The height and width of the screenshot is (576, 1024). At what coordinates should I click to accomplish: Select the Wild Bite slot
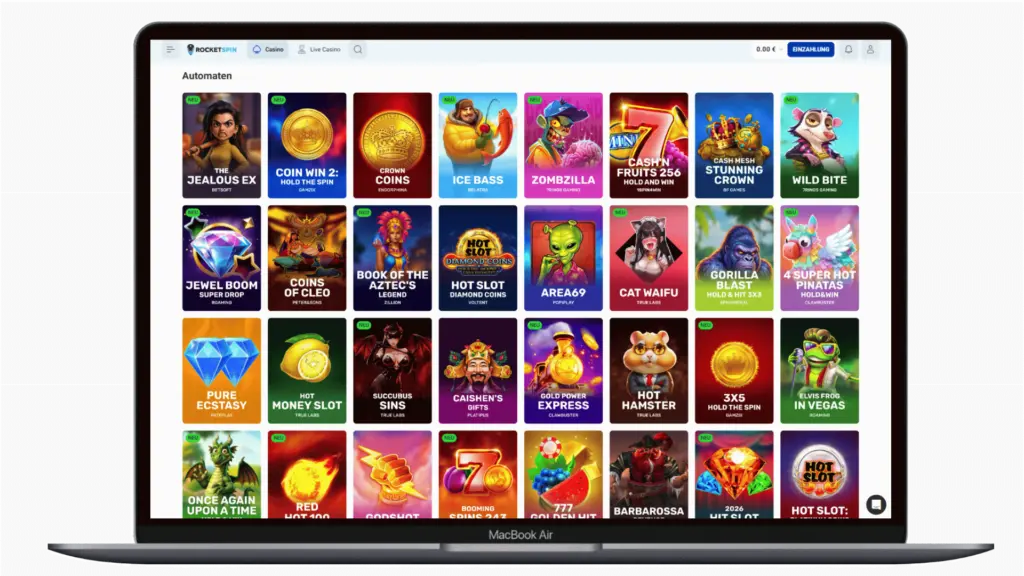820,145
